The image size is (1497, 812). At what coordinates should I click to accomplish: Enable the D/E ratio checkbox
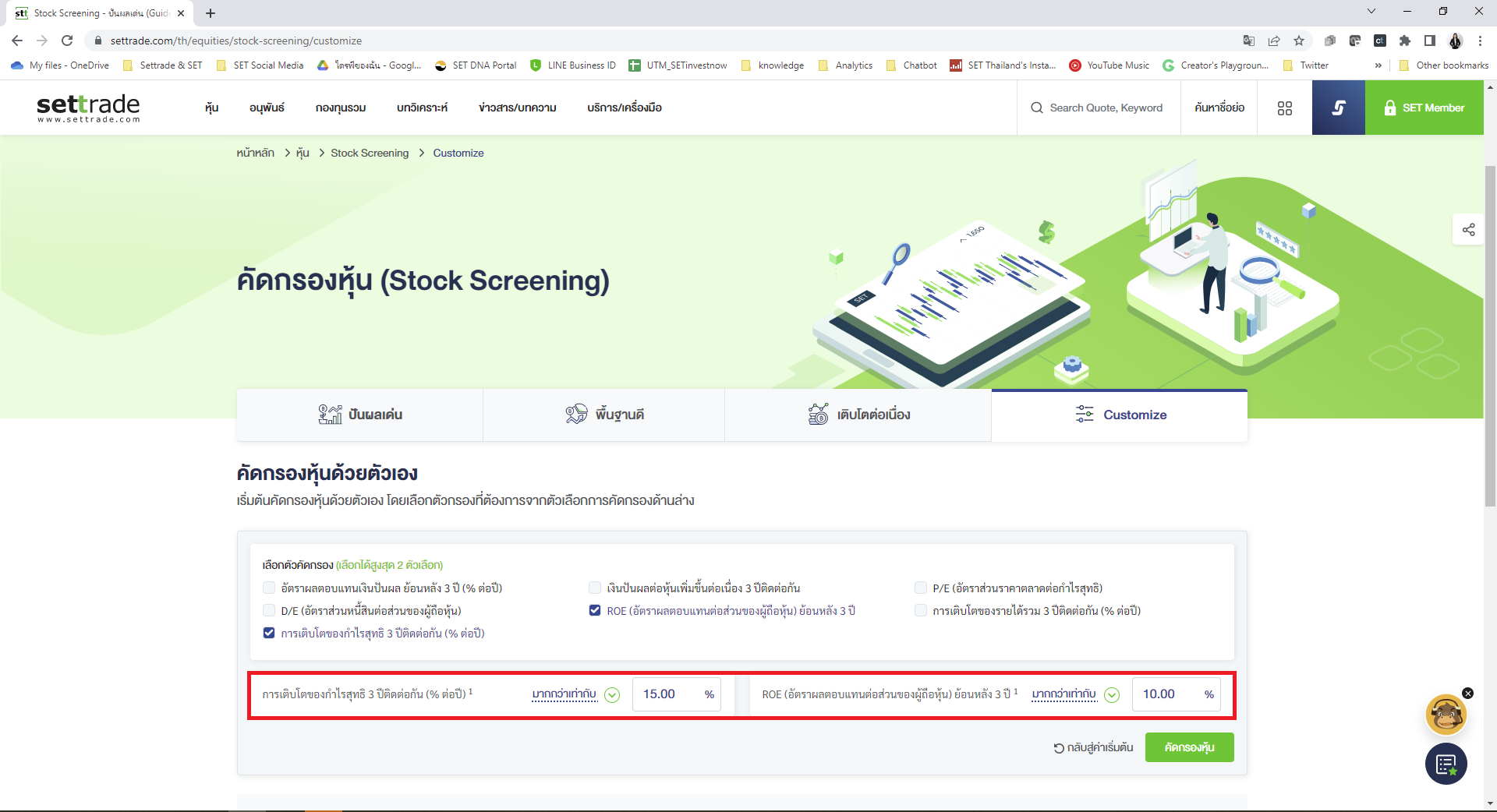point(267,611)
